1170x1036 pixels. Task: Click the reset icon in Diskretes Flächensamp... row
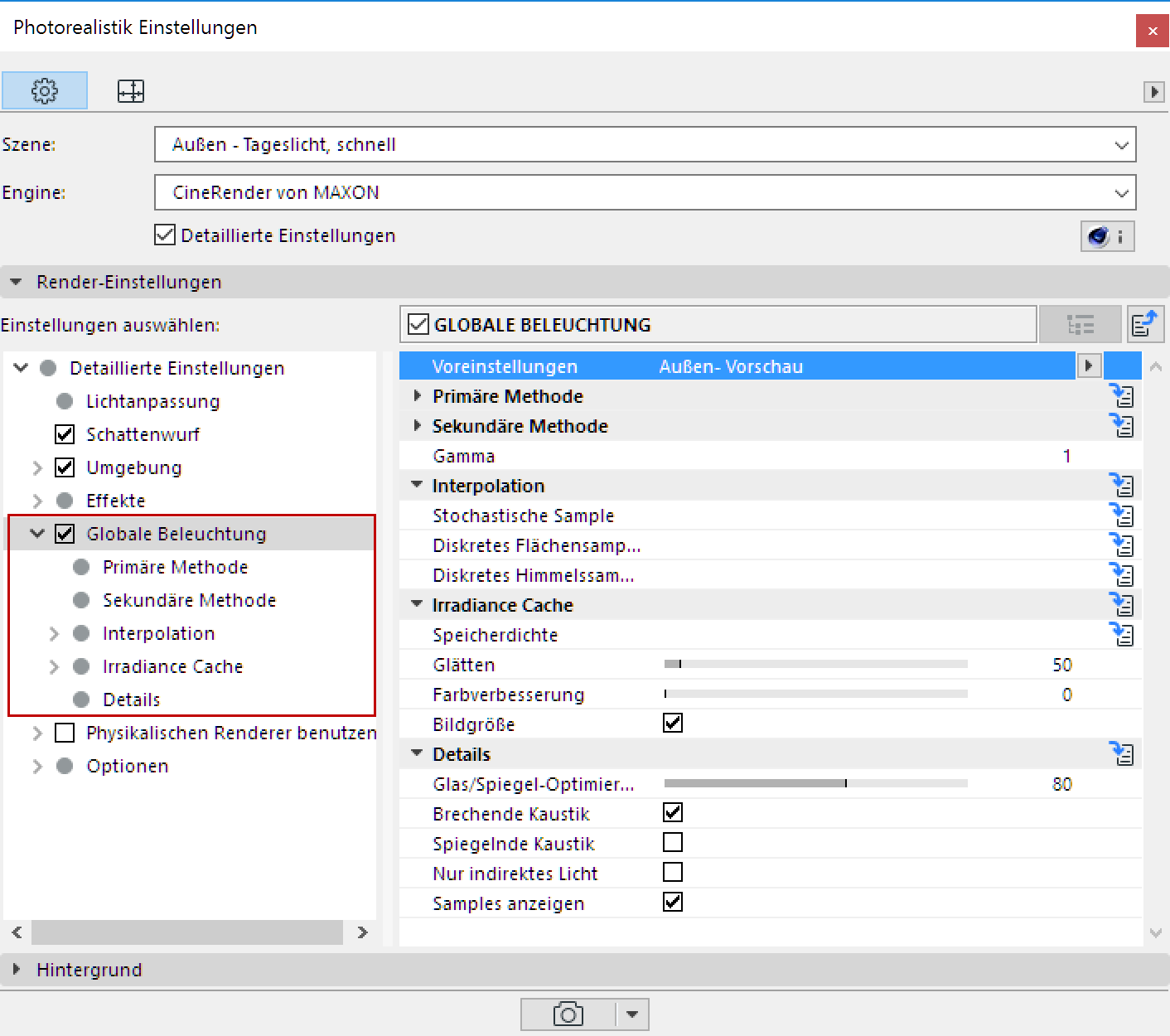1122,545
